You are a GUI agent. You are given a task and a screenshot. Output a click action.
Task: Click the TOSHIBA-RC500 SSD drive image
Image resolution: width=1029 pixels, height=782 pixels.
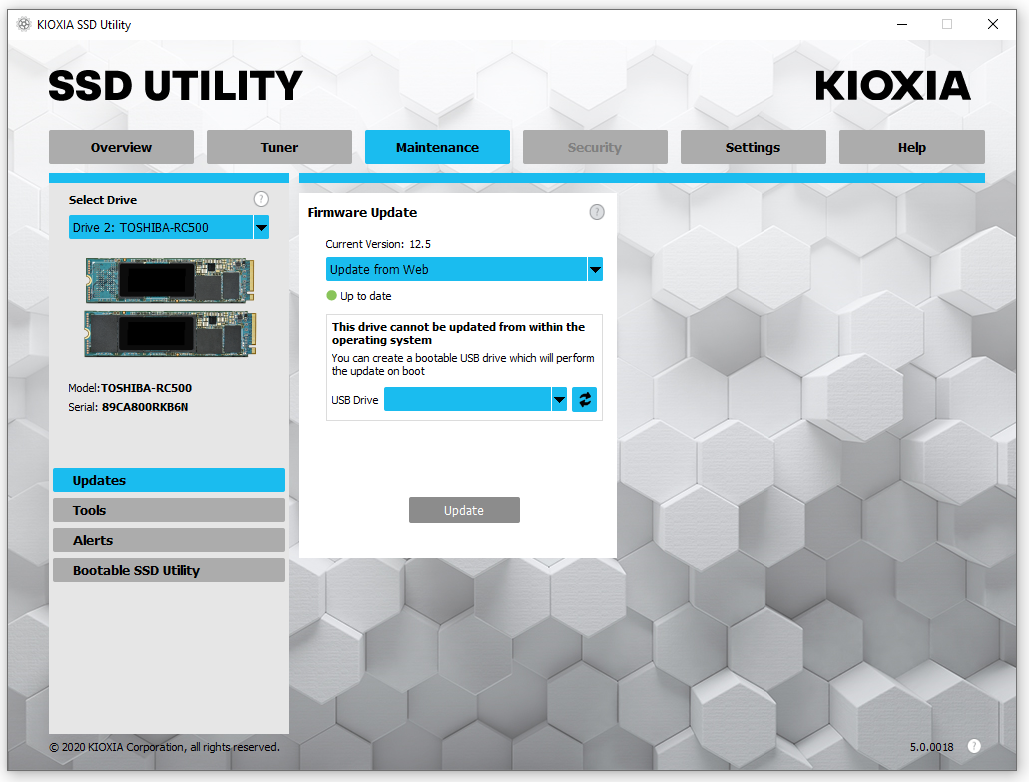[170, 307]
